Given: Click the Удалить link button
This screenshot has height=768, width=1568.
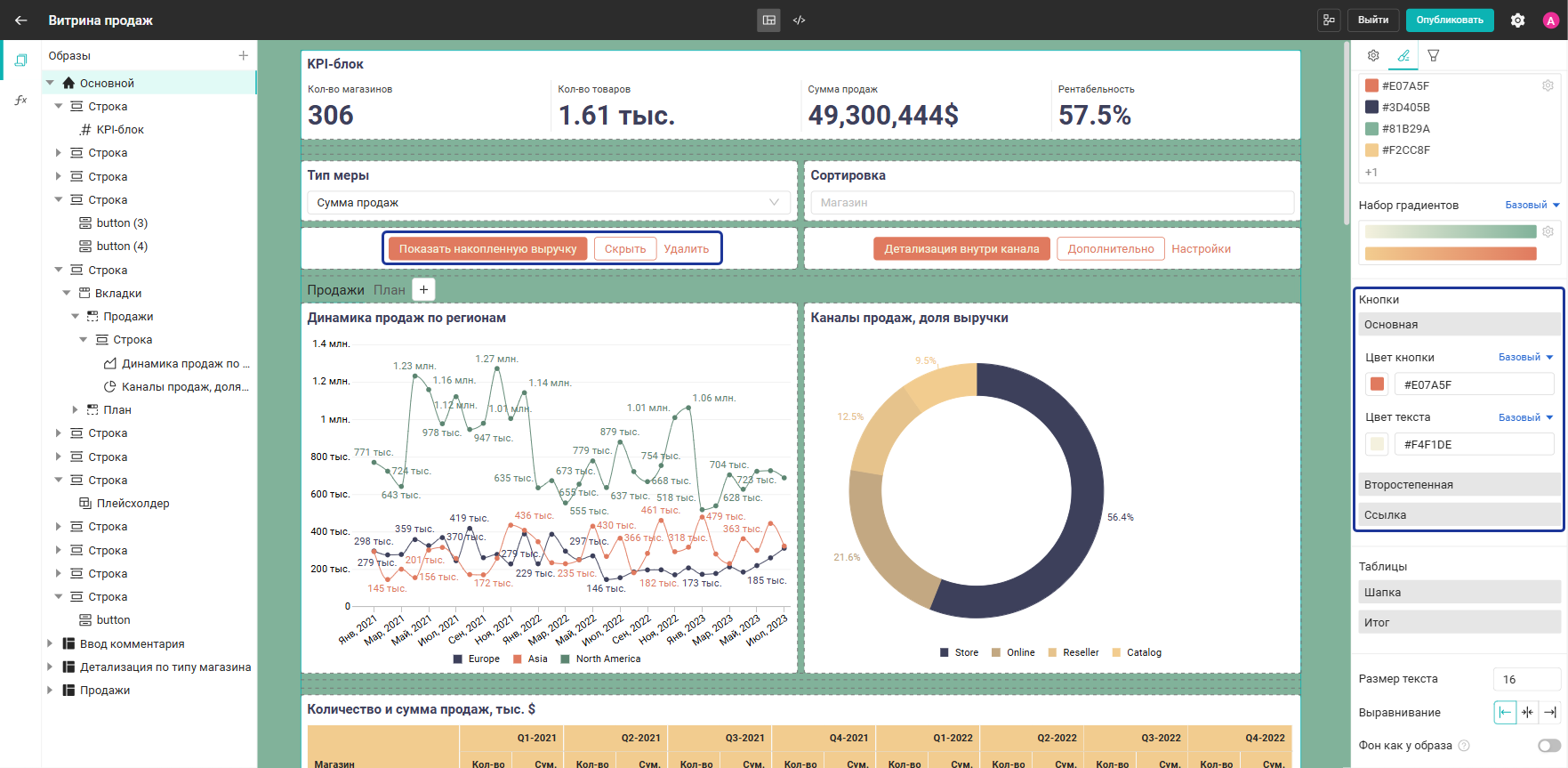Looking at the screenshot, I should [x=687, y=249].
